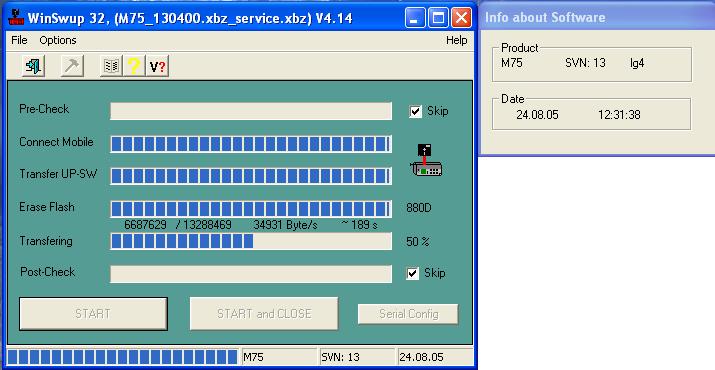Click the START button
This screenshot has height=370, width=715.
[x=93, y=314]
